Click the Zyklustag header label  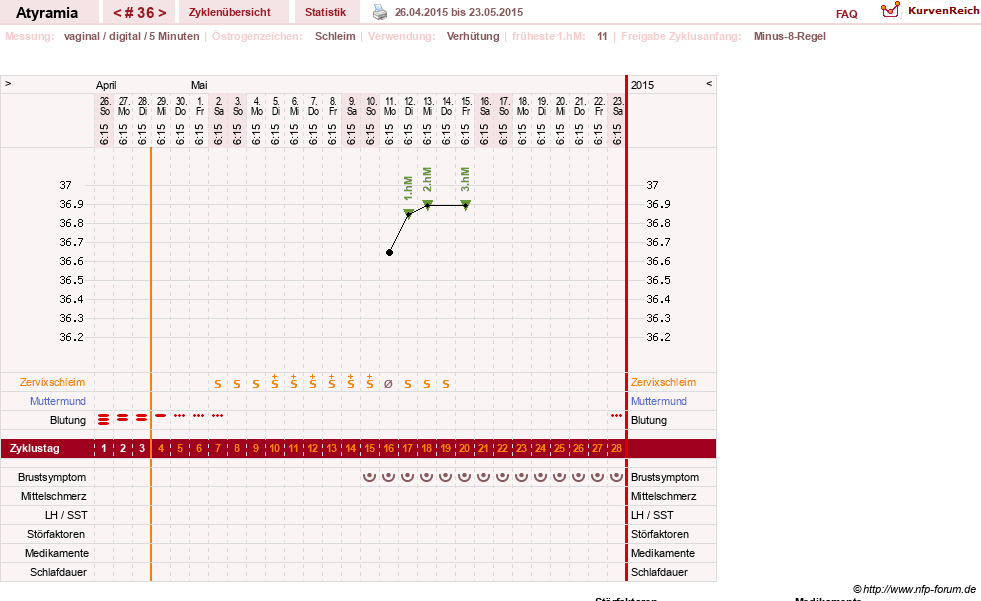pyautogui.click(x=35, y=448)
